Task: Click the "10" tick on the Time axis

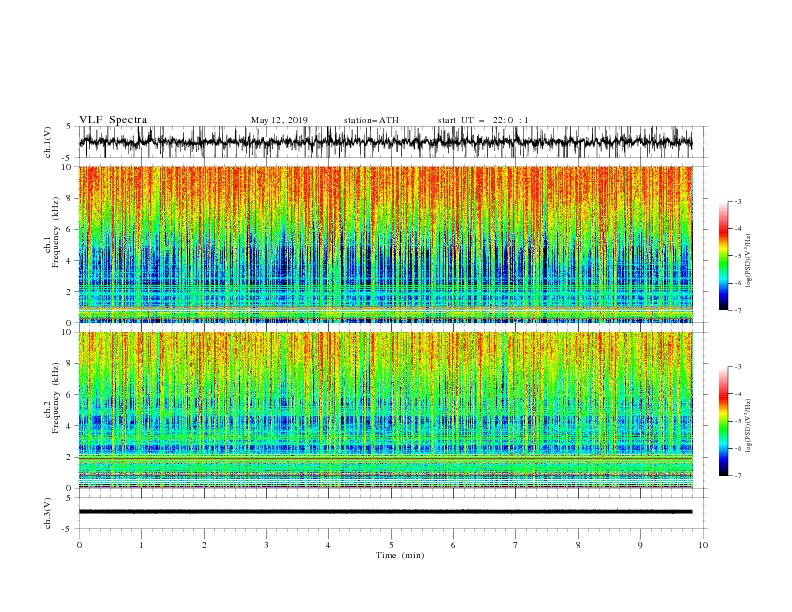Action: click(x=703, y=545)
